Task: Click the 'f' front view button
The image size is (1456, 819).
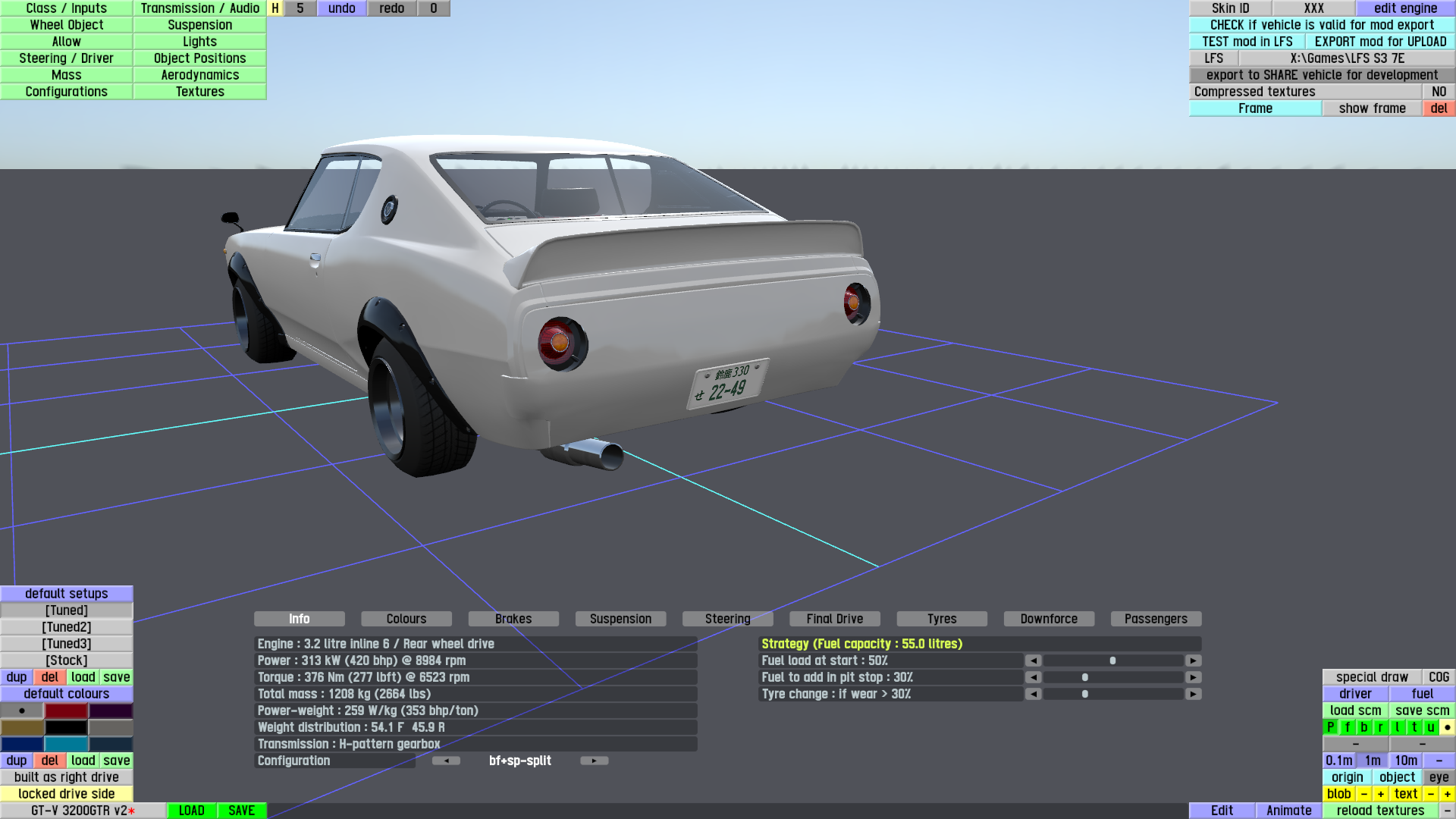Action: pos(1348,727)
